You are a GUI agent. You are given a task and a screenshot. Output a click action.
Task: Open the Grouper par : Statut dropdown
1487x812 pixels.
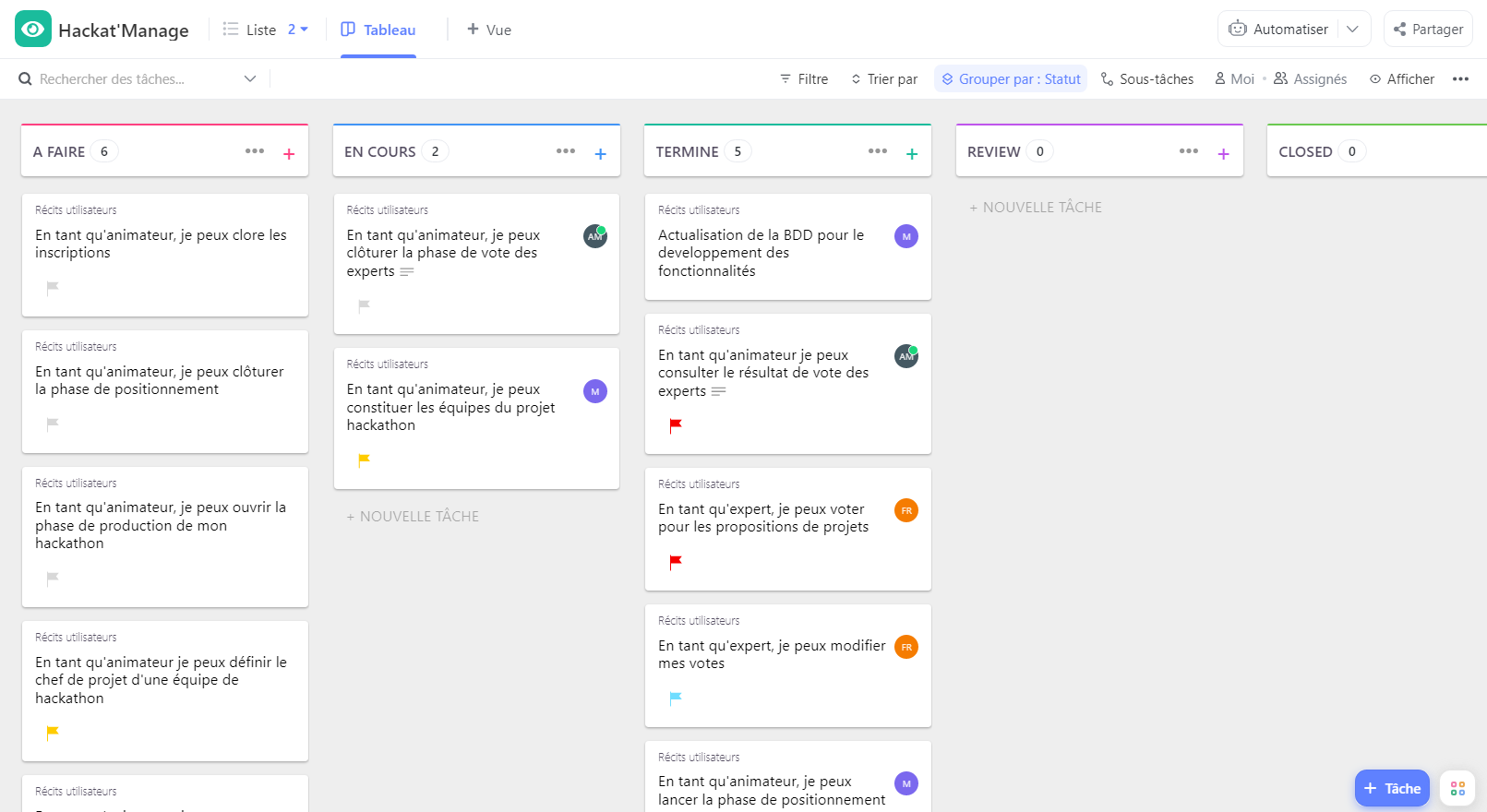pyautogui.click(x=1011, y=79)
